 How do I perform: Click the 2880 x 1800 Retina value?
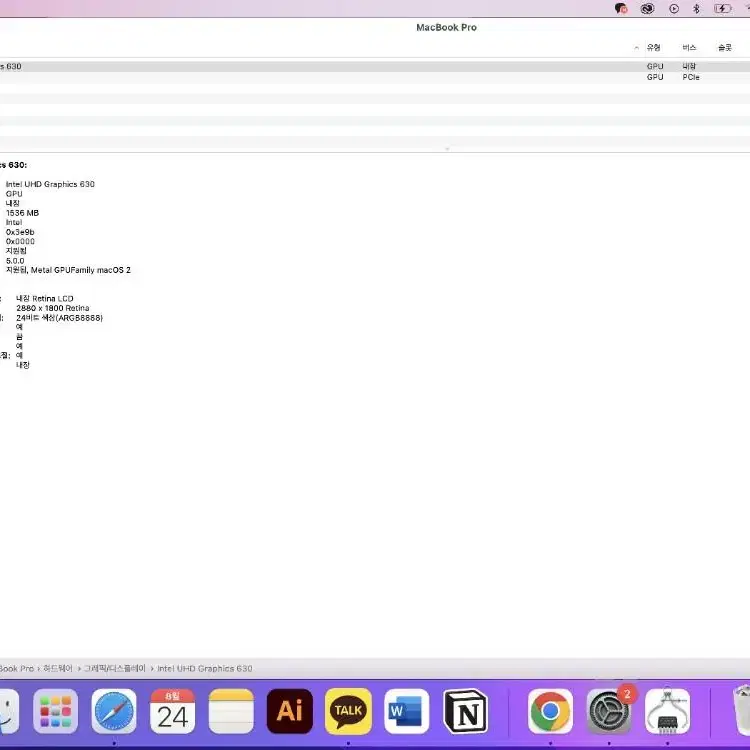(x=53, y=308)
